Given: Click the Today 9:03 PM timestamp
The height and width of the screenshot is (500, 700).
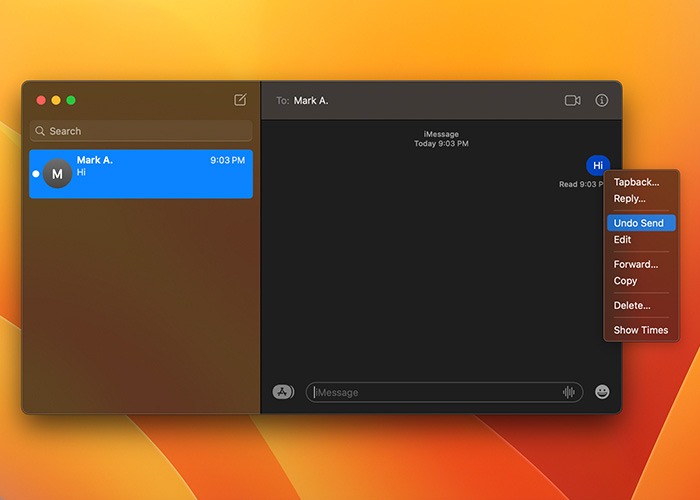Looking at the screenshot, I should pos(441,143).
